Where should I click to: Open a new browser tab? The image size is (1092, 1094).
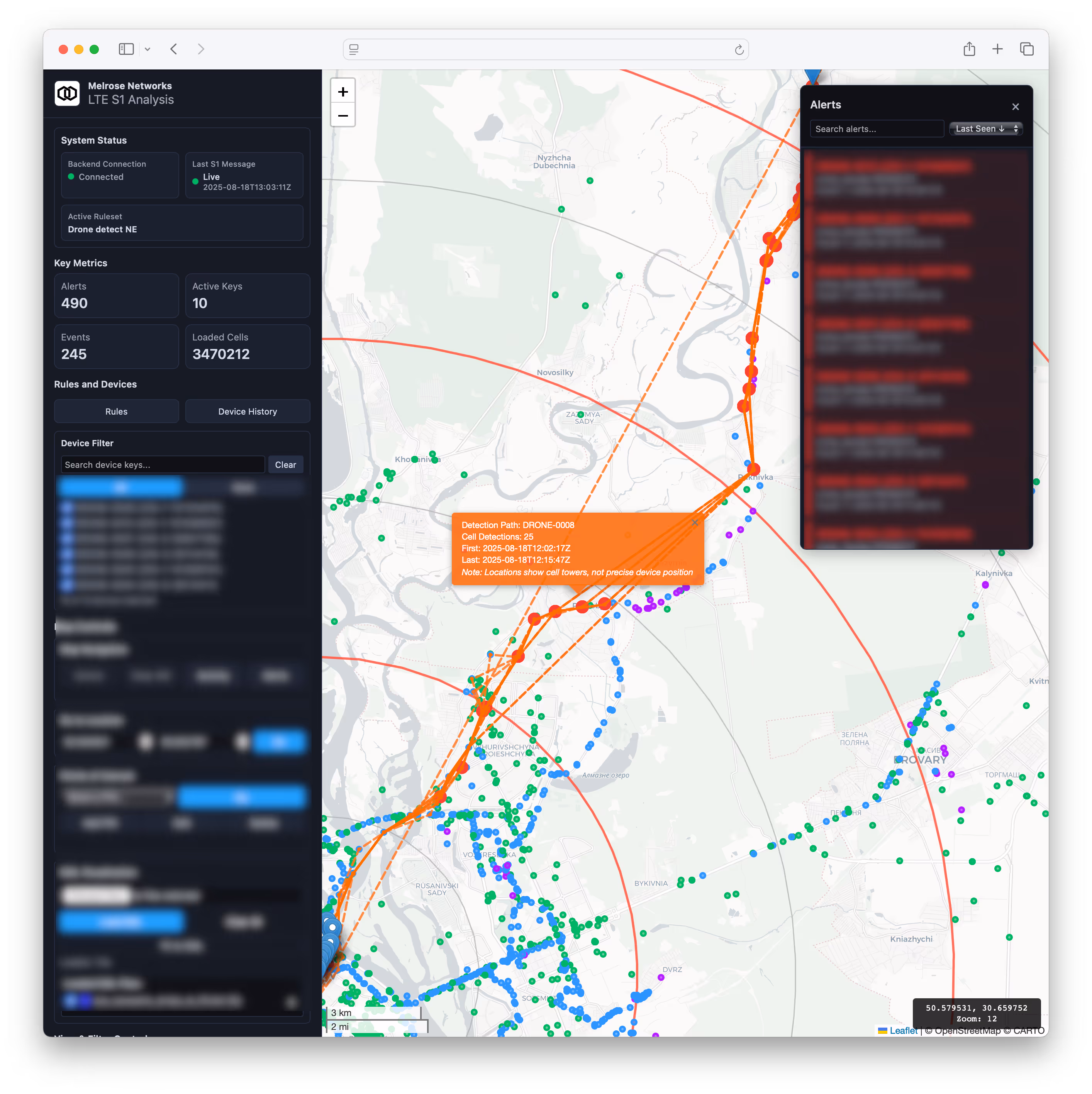(x=997, y=49)
